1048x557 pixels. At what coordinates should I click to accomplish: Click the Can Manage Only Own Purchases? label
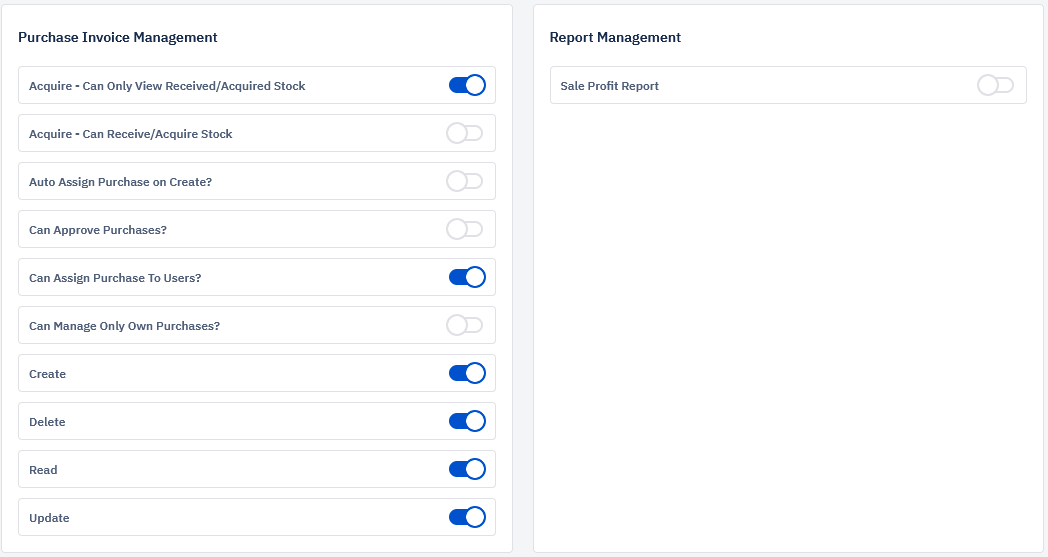[x=124, y=326]
